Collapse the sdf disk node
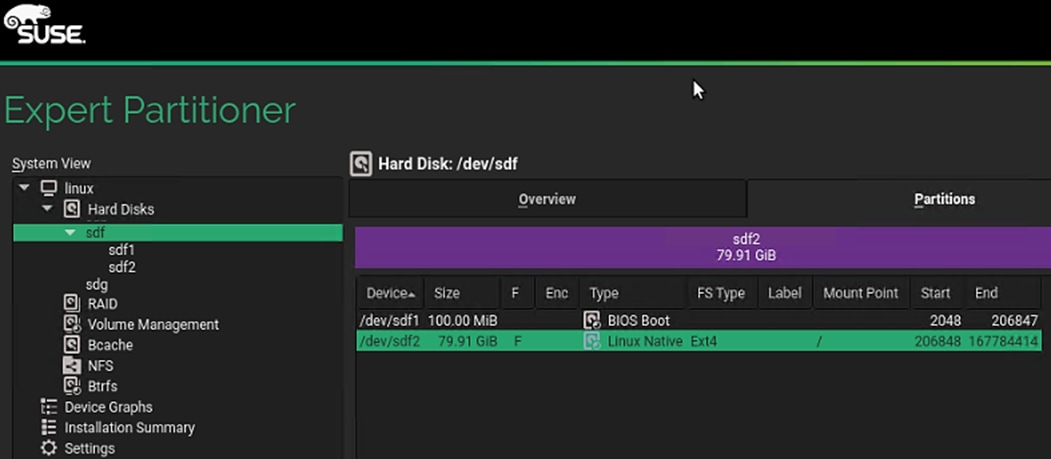Screen dimensions: 1051x459 point(70,233)
